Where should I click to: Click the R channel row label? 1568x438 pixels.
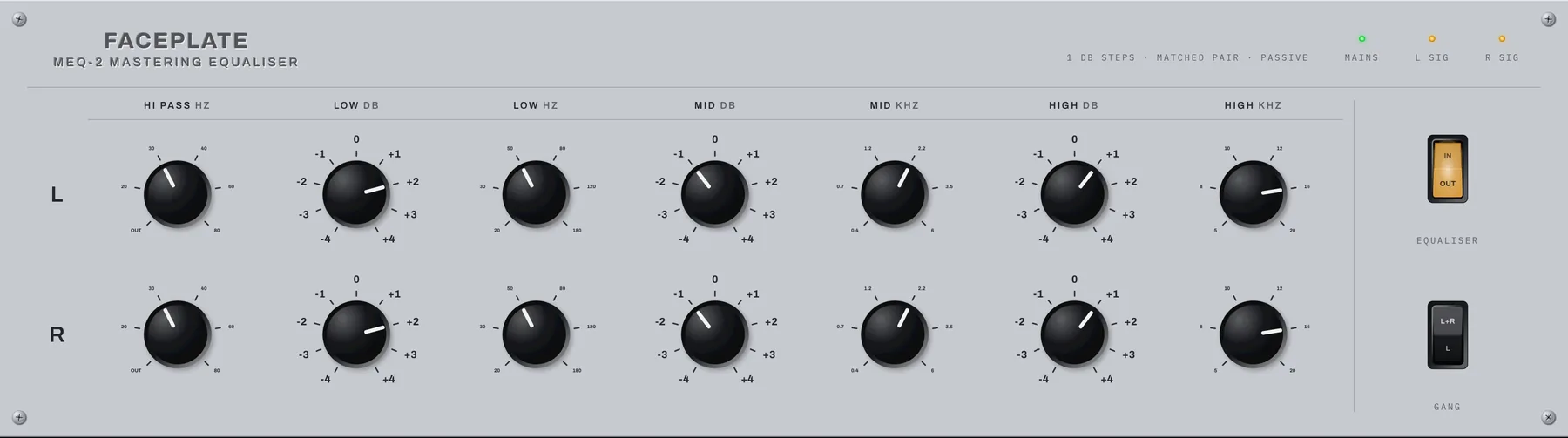[57, 335]
